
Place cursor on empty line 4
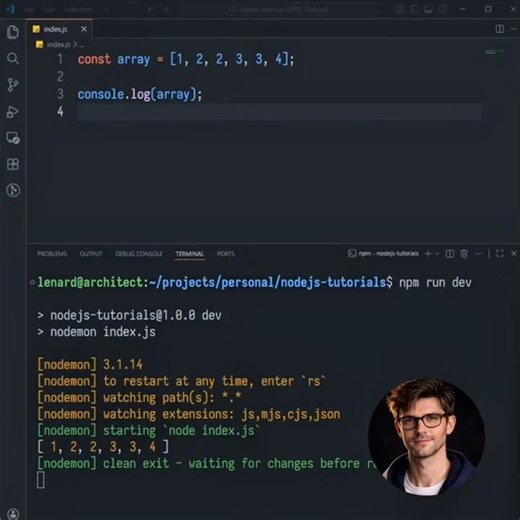pos(279,112)
